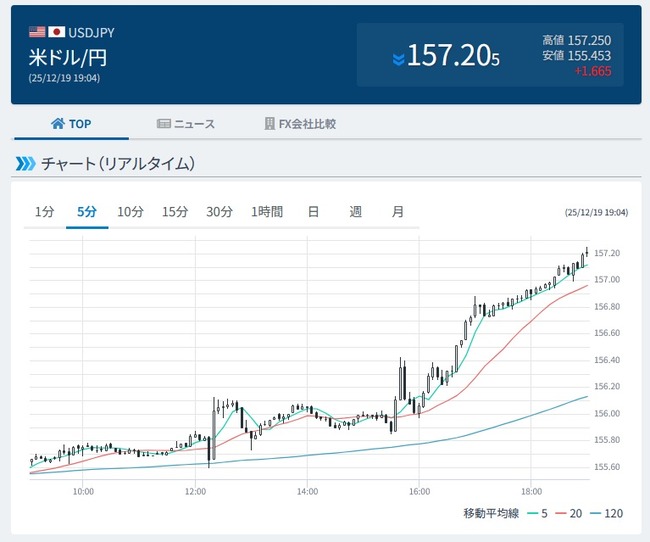
Task: Click the newspaper icon beside ニュース
Action: point(164,124)
